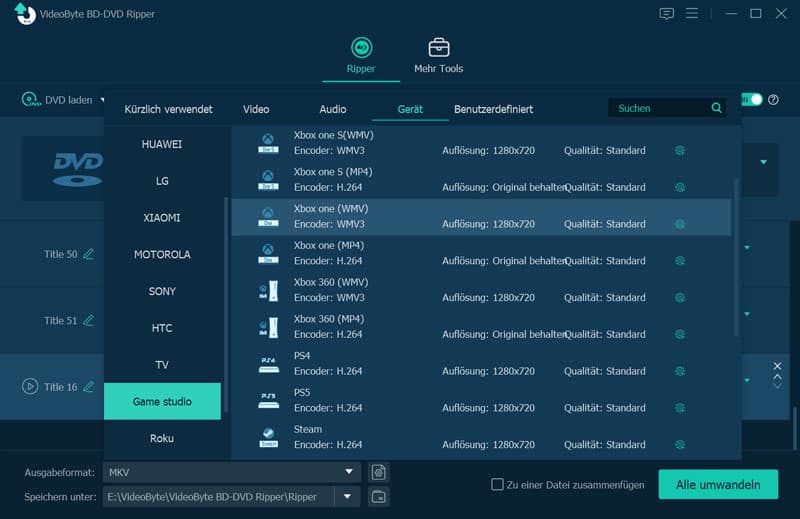Expand format dropdown for Title 51
The width and height of the screenshot is (800, 519).
point(747,314)
